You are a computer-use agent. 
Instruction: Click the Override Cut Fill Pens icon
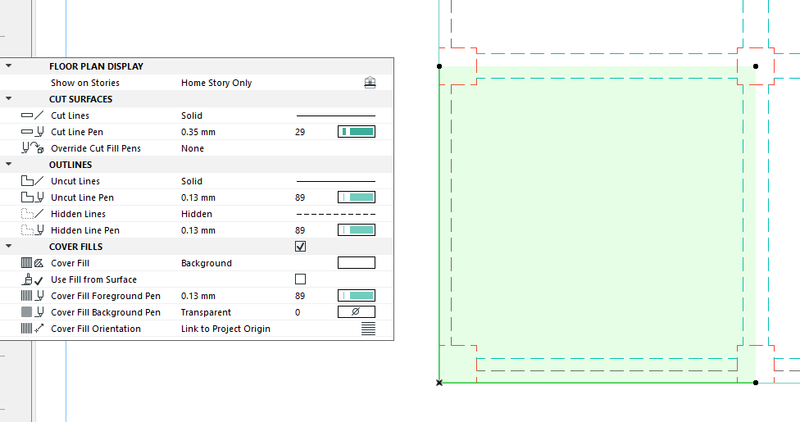tap(32, 148)
